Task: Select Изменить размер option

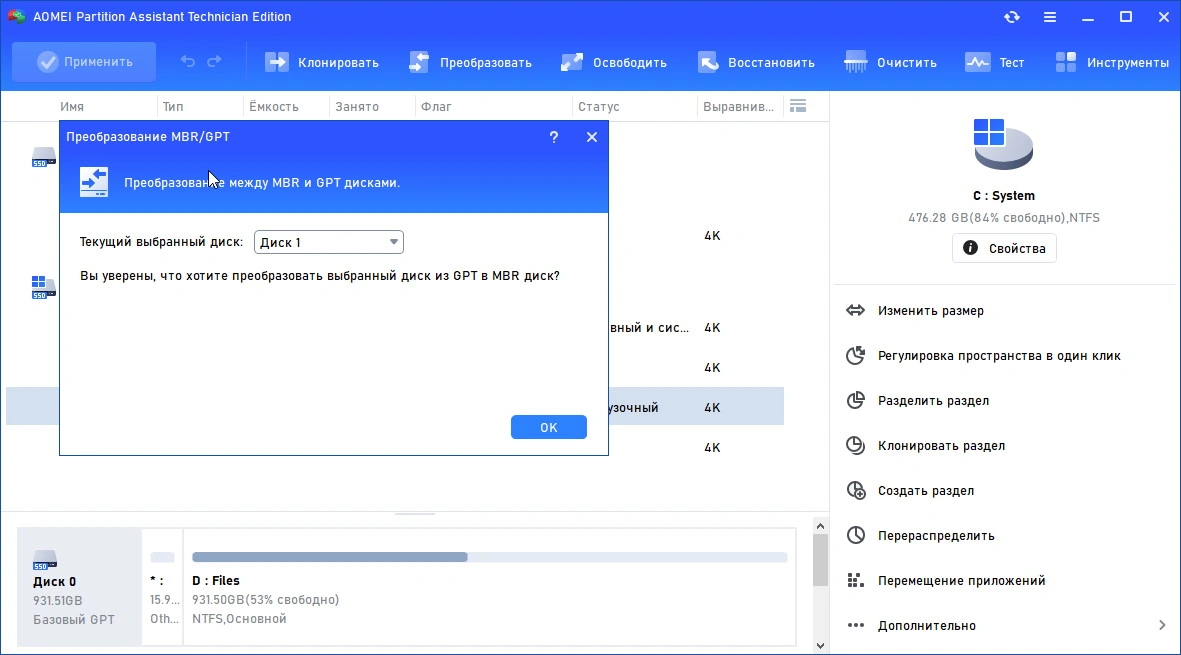Action: click(930, 310)
